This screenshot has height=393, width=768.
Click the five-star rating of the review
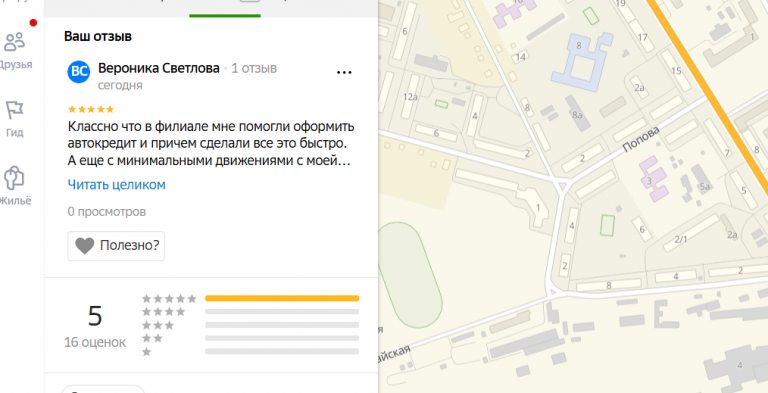click(91, 109)
